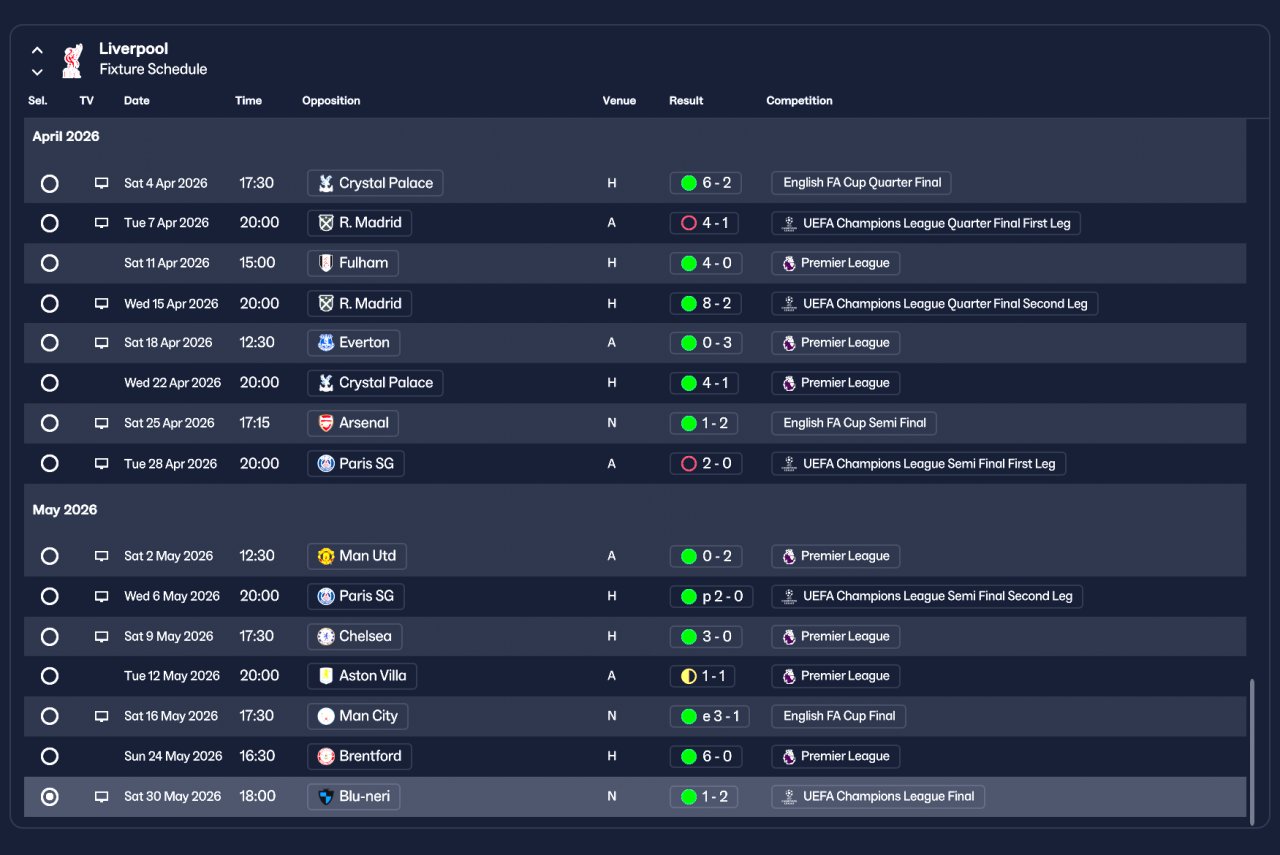Click the Man Utd badge icon
This screenshot has width=1280, height=855.
coord(326,556)
